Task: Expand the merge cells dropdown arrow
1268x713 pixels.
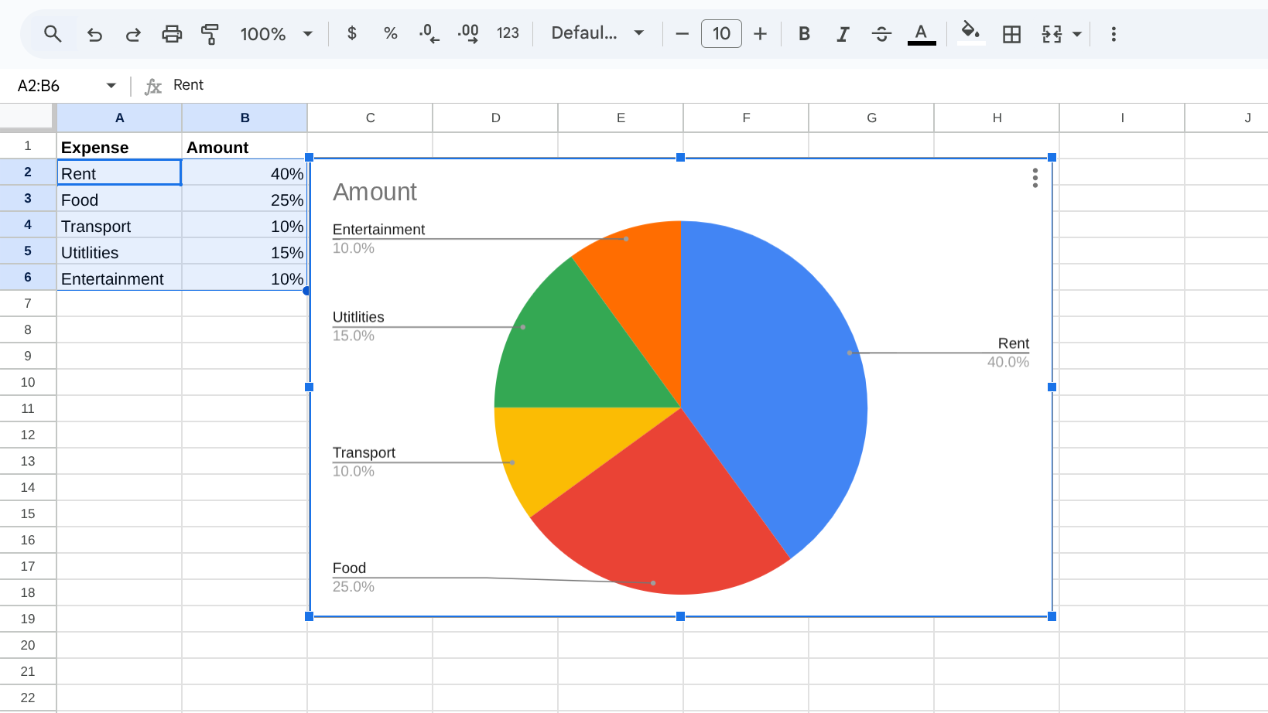Action: coord(1077,33)
